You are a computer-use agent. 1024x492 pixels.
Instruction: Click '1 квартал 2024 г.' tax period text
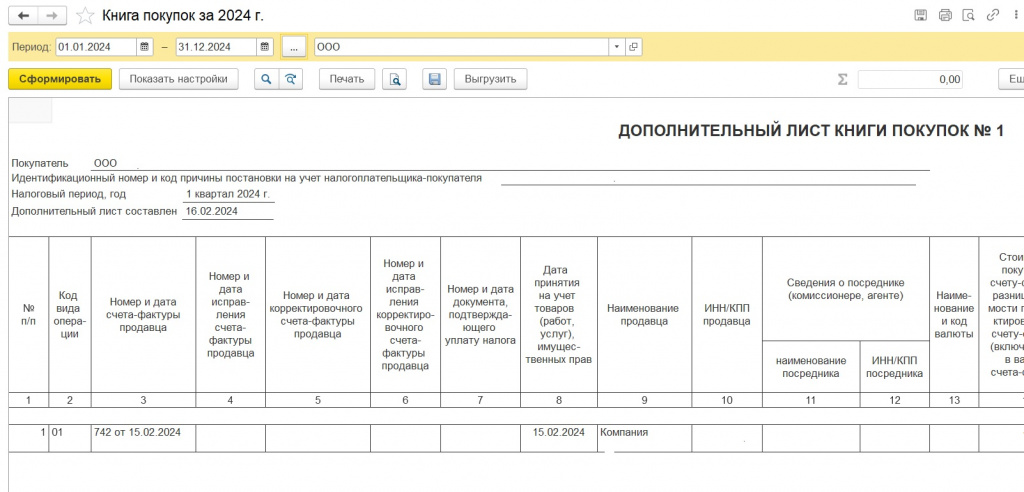228,194
